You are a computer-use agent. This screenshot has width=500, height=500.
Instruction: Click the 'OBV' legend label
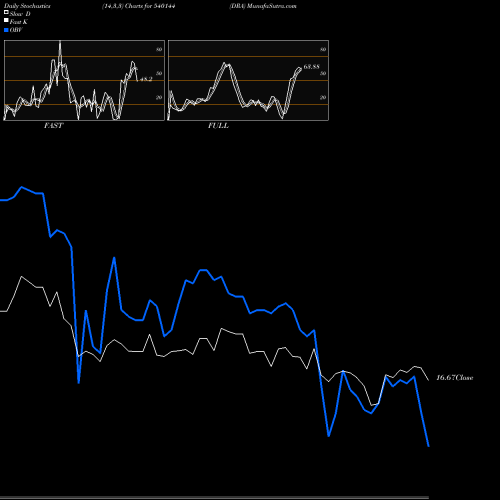point(16,30)
